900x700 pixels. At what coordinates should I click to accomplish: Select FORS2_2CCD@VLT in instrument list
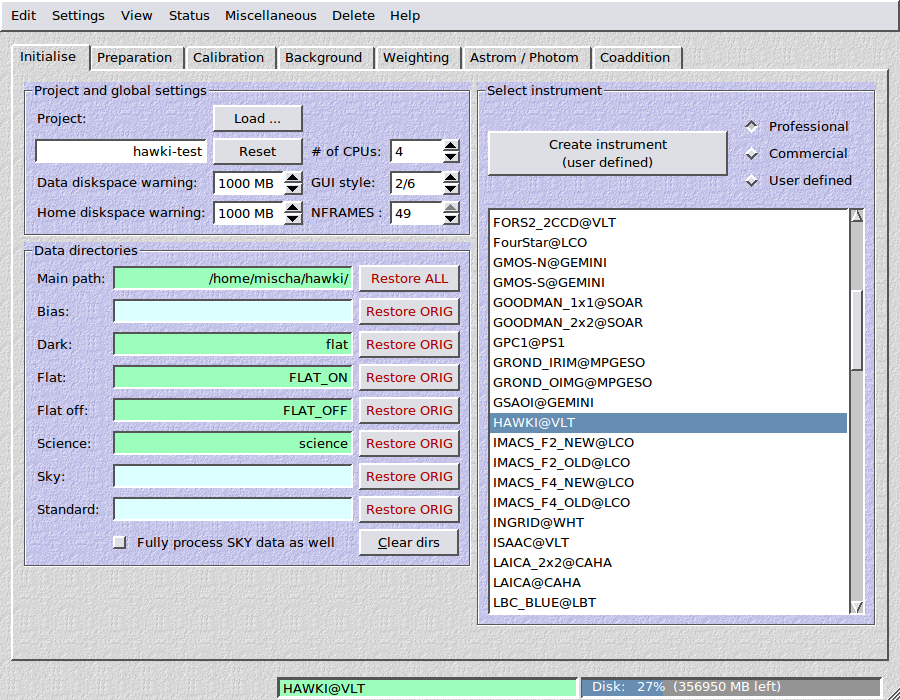[x=668, y=223]
